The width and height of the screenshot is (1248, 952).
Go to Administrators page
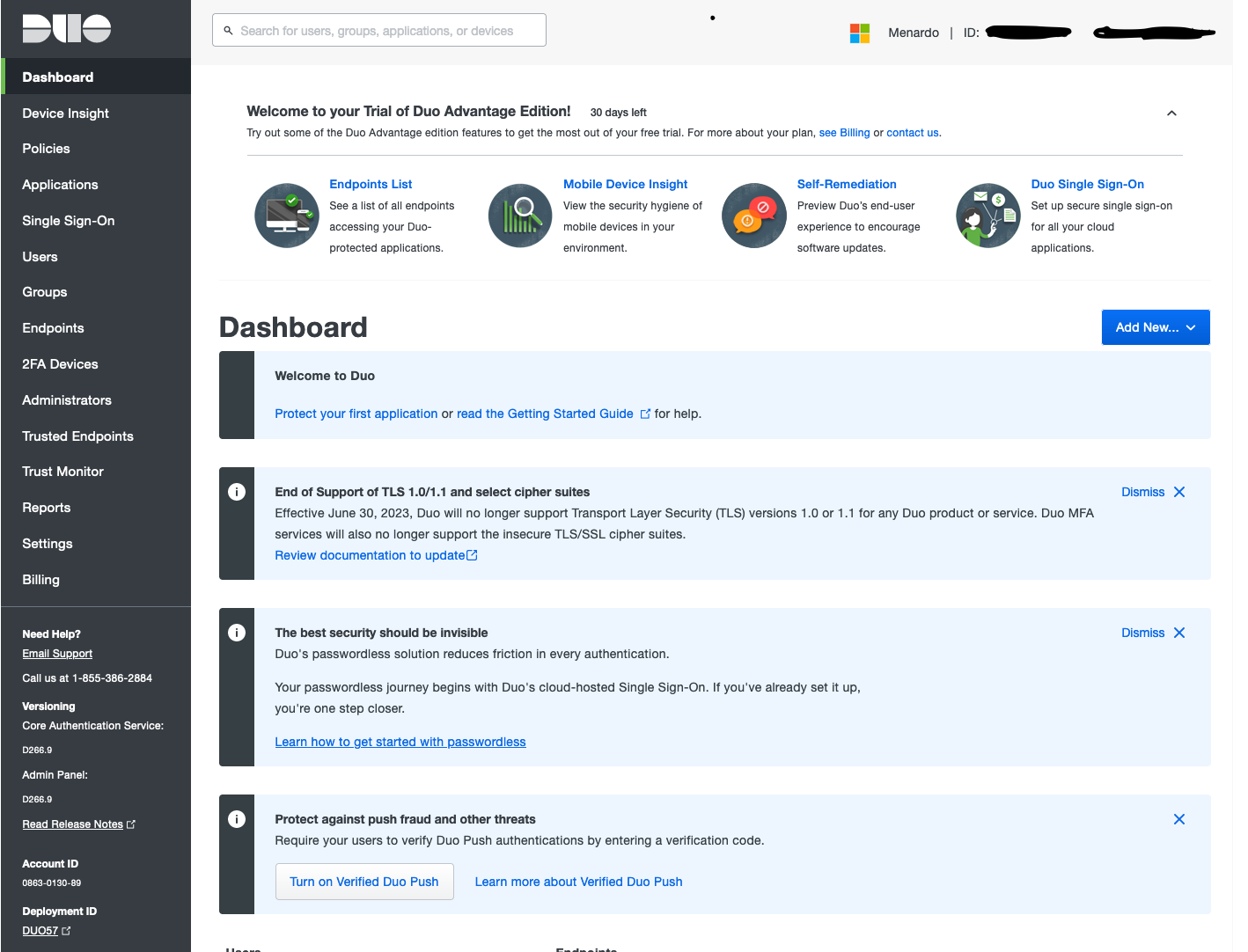[97, 400]
